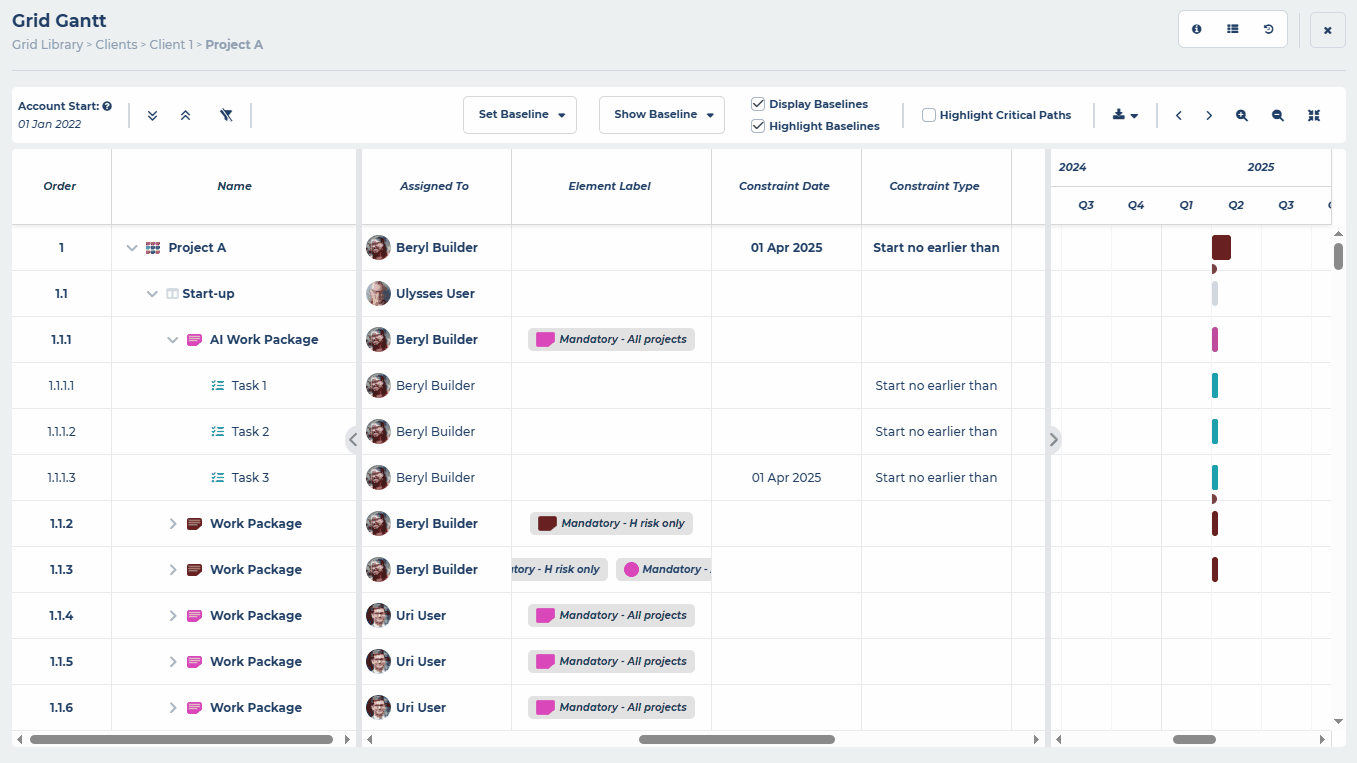The image size is (1357, 763).
Task: Click the Account Start help question mark
Action: pos(106,105)
